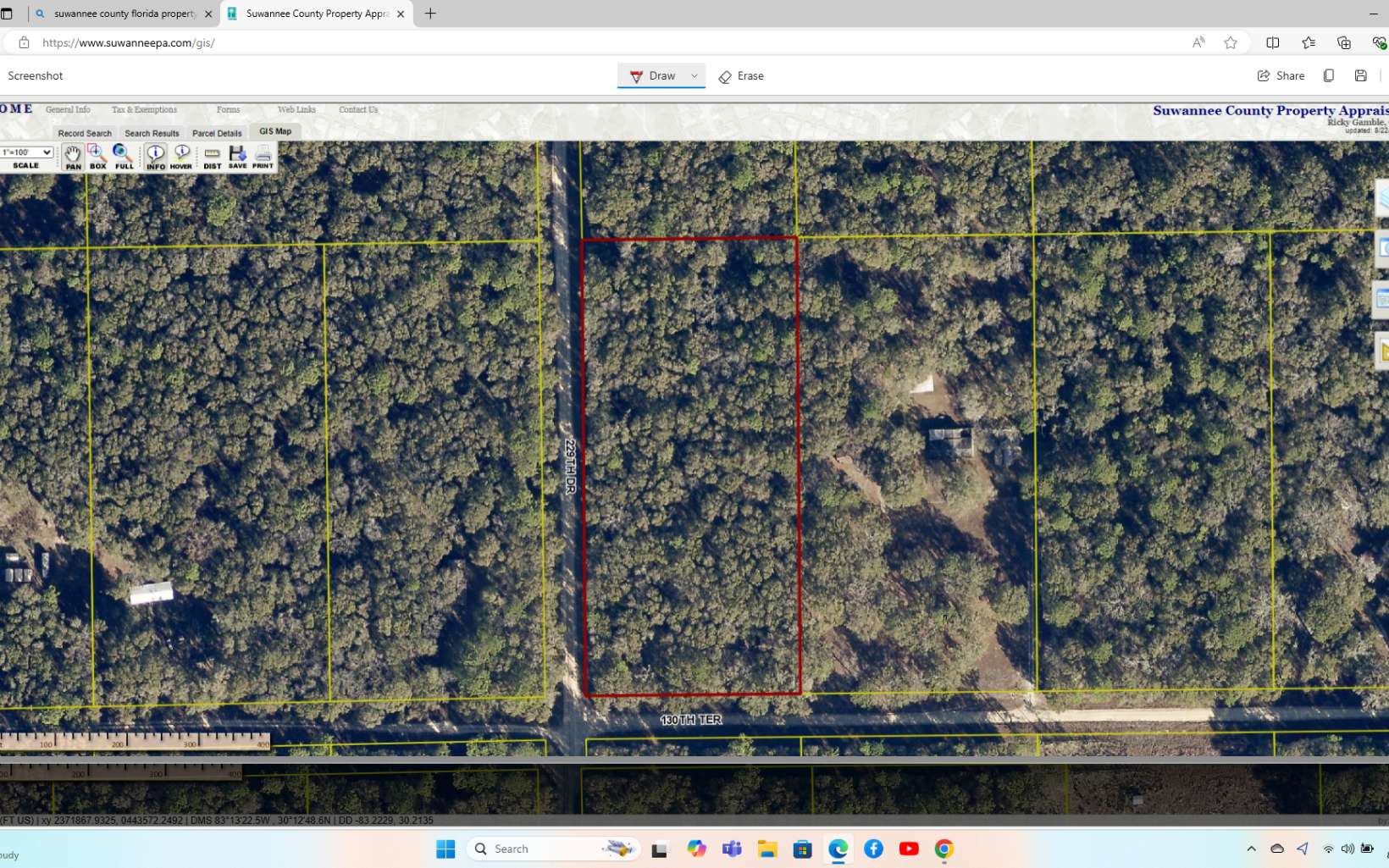Toggle the Hover info mode
The width and height of the screenshot is (1389, 868).
tap(181, 157)
